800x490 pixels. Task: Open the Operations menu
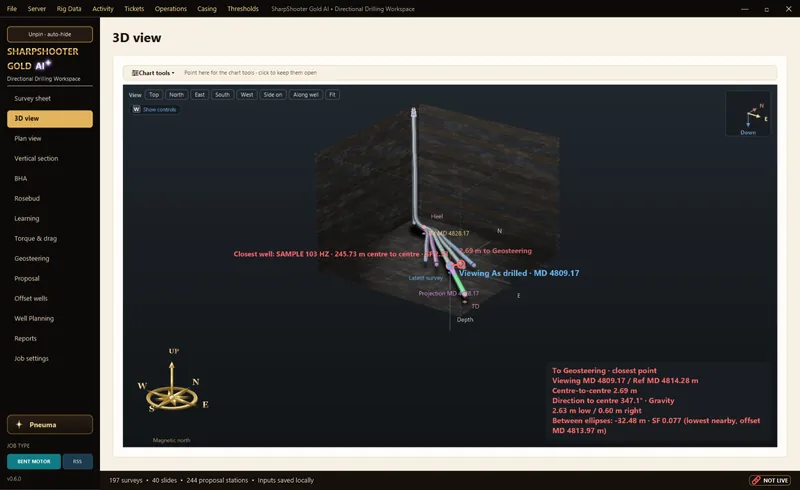pos(170,9)
